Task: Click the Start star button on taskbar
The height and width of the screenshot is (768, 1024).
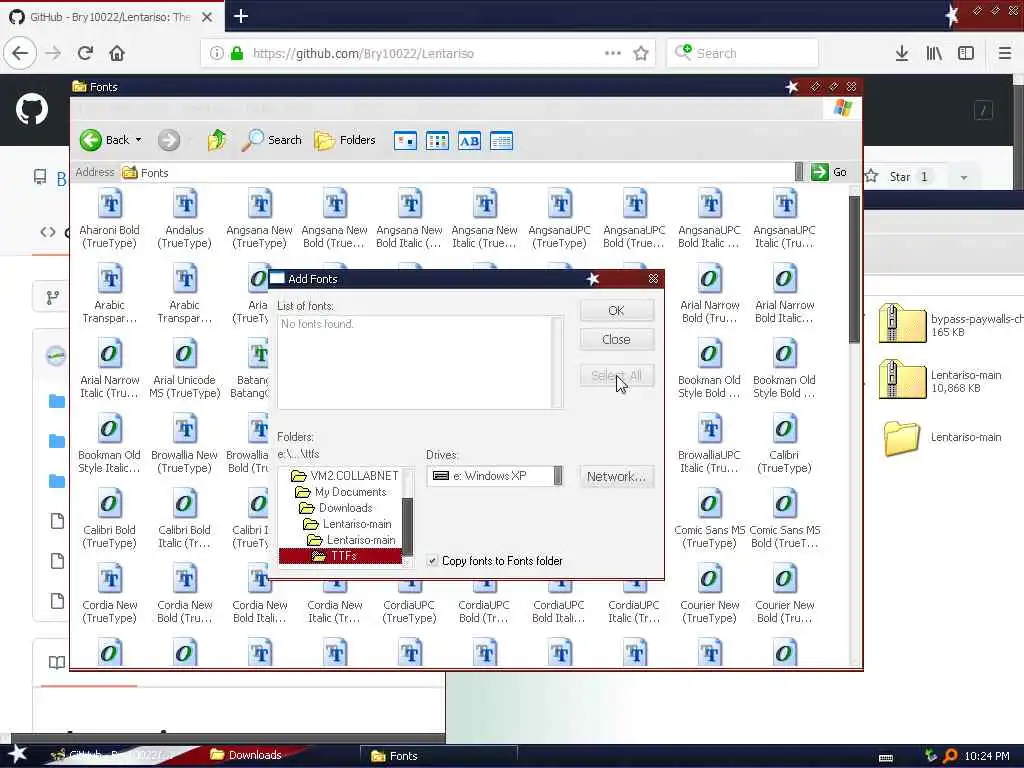Action: (18, 754)
